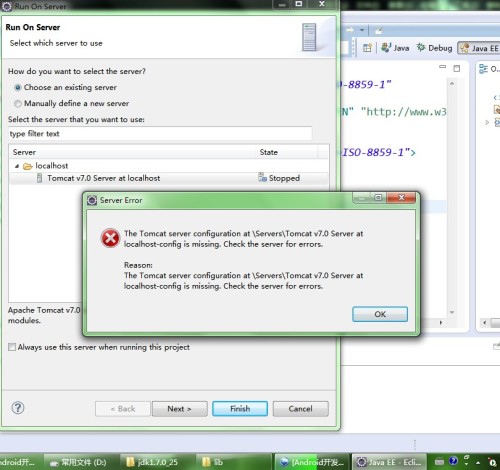
Task: Minimize the editor pane icon
Action: point(442,67)
